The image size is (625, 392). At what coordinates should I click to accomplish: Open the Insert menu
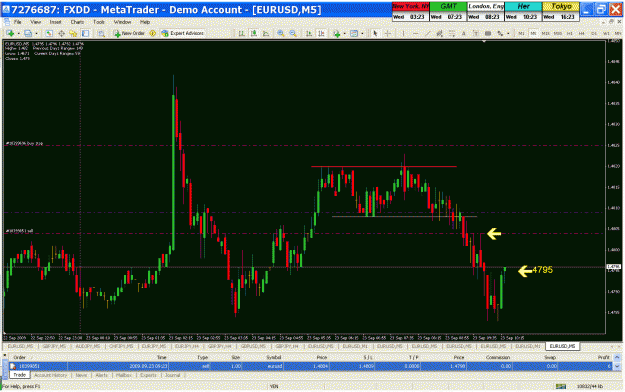pyautogui.click(x=55, y=22)
